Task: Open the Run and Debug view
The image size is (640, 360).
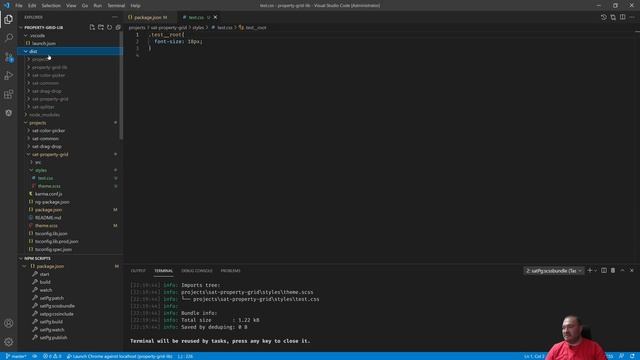Action: pyautogui.click(x=9, y=76)
